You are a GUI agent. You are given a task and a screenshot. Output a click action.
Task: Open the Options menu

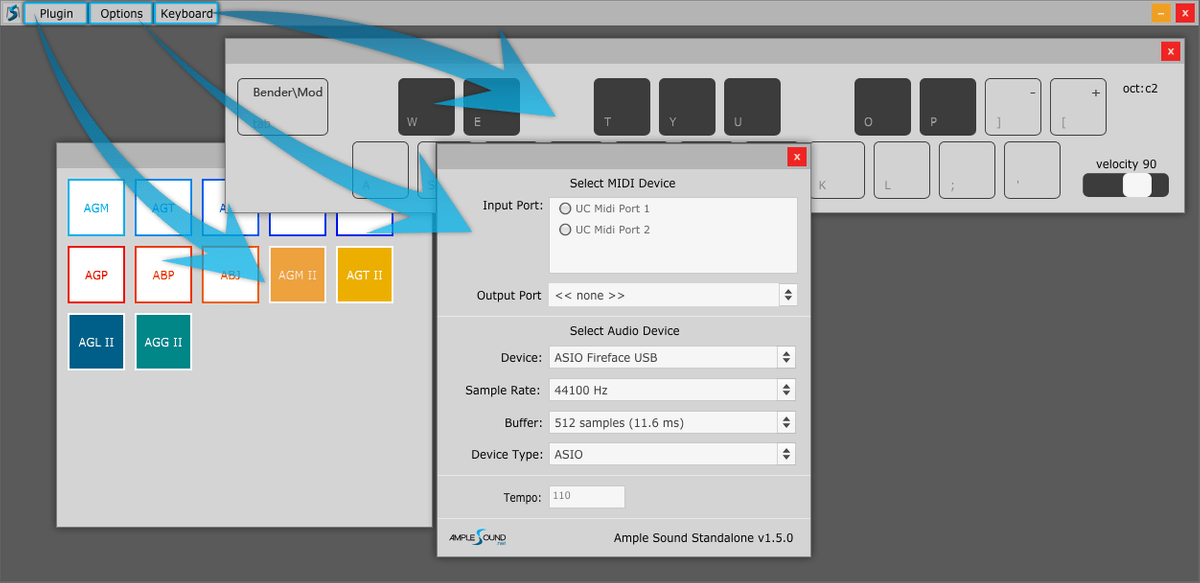click(x=119, y=13)
